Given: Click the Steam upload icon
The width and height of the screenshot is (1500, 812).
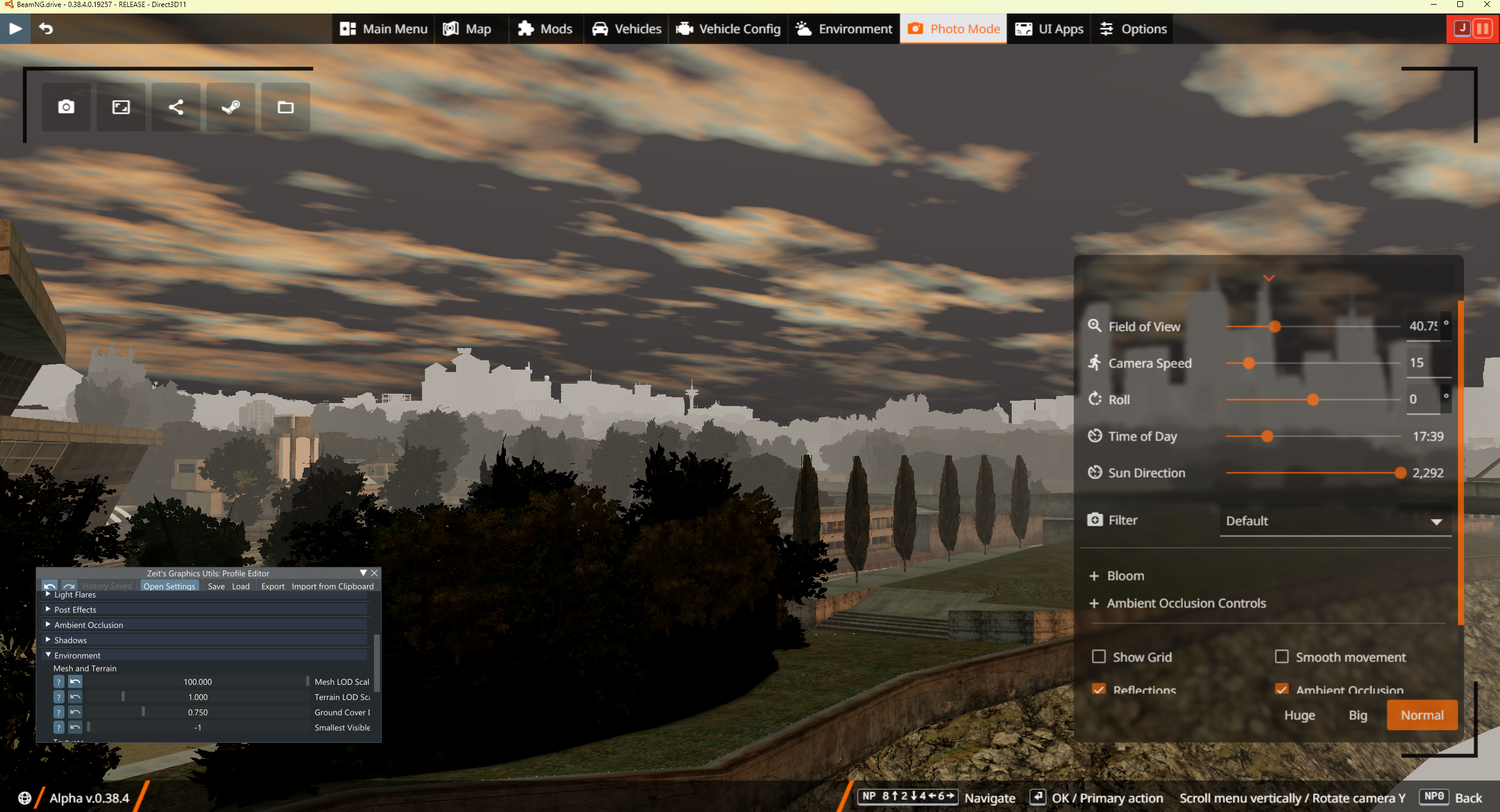Looking at the screenshot, I should (230, 107).
